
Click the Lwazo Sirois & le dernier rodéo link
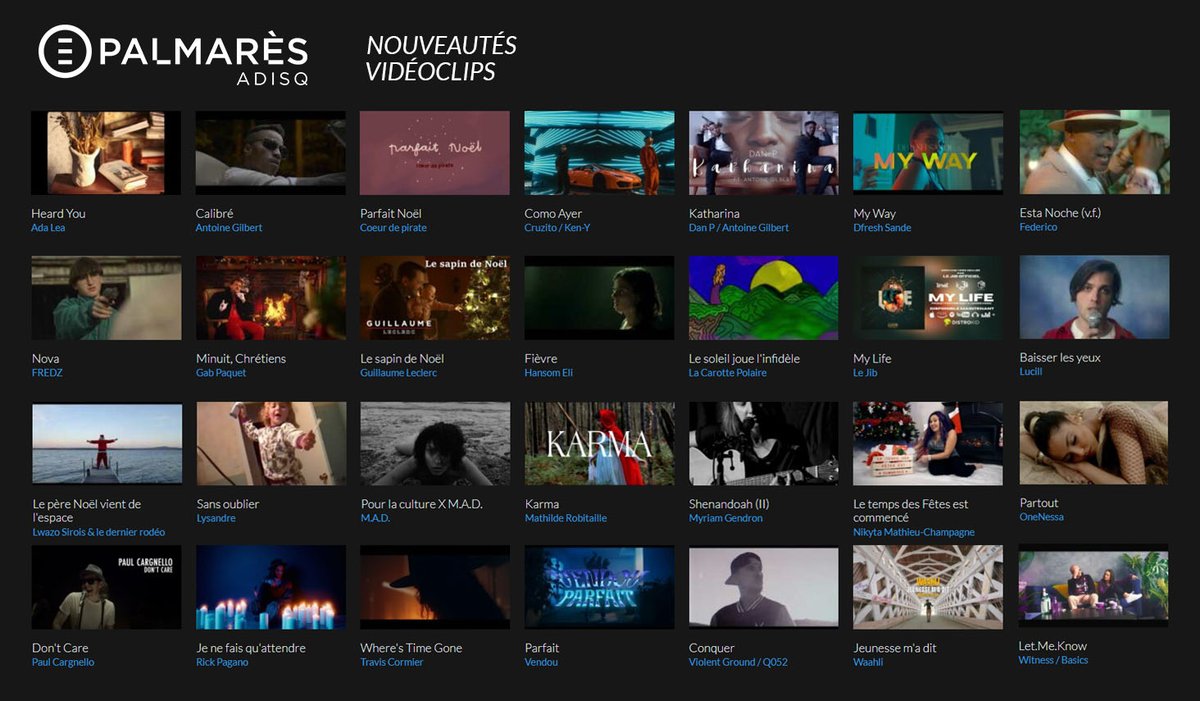pyautogui.click(x=98, y=532)
